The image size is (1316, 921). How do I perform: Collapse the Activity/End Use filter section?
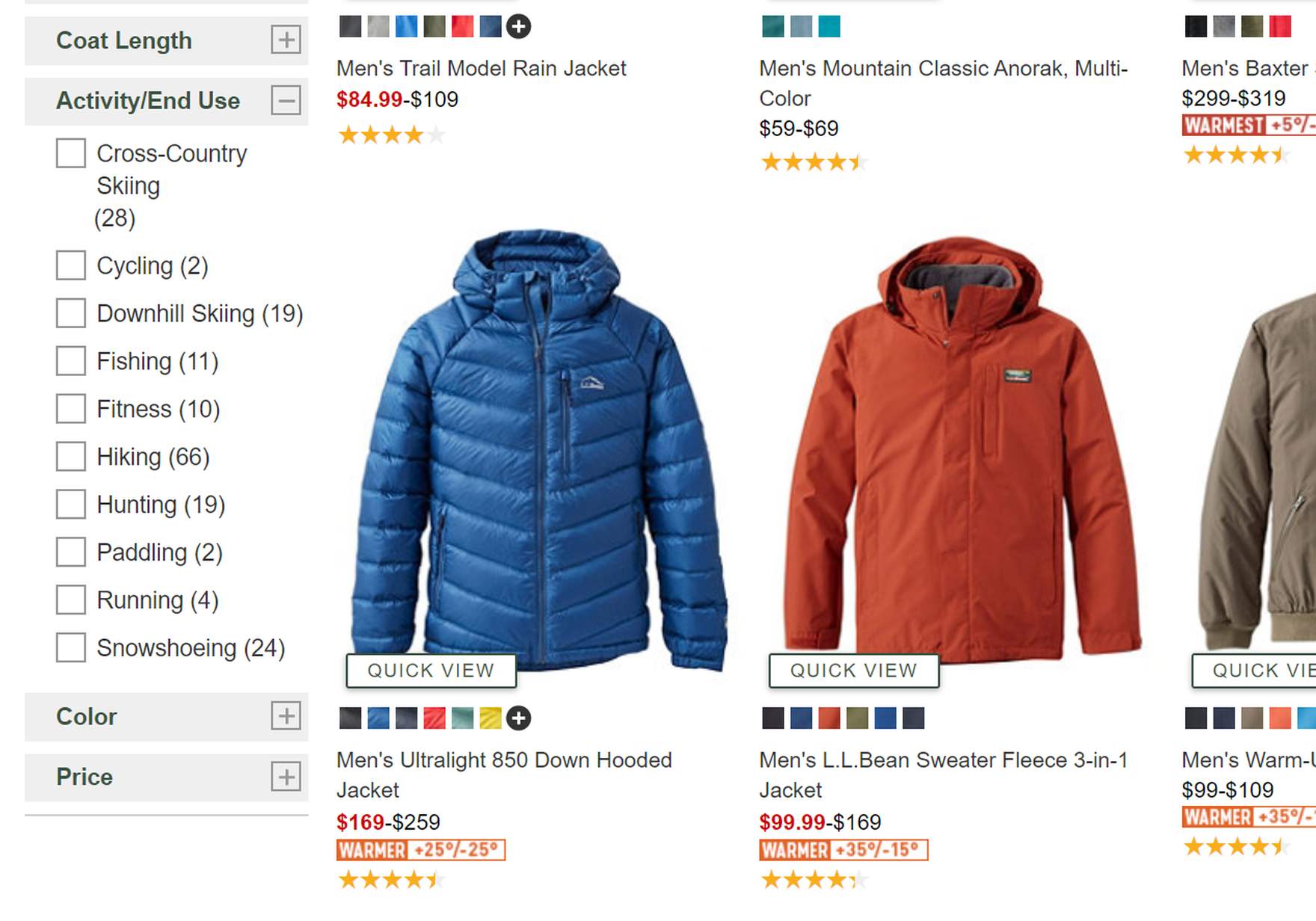click(286, 100)
